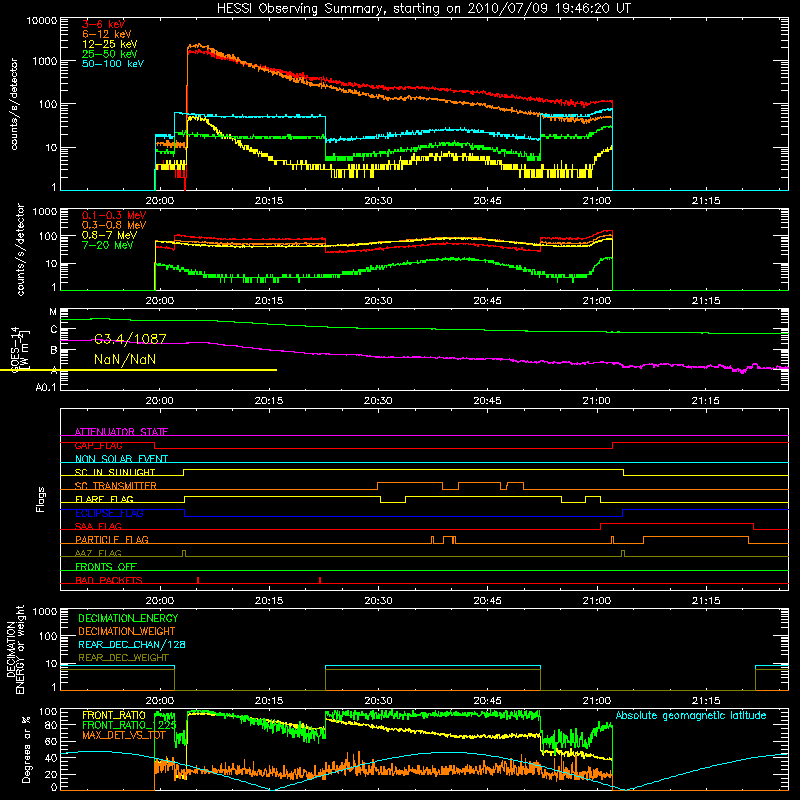The image size is (800, 800).
Task: Click the yellow FRONT_RATIO legend label
Action: click(114, 715)
